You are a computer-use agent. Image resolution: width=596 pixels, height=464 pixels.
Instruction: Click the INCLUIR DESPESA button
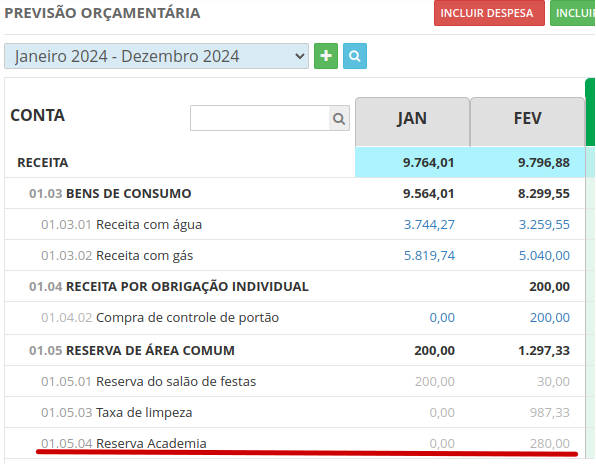coord(489,13)
